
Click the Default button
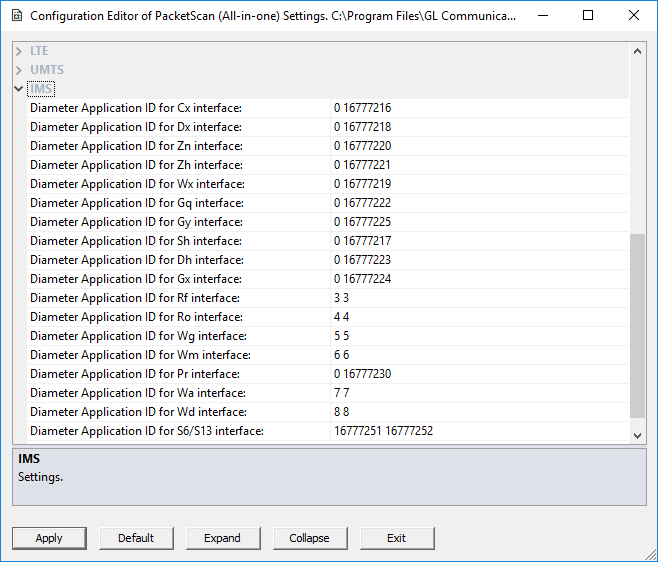tap(136, 538)
